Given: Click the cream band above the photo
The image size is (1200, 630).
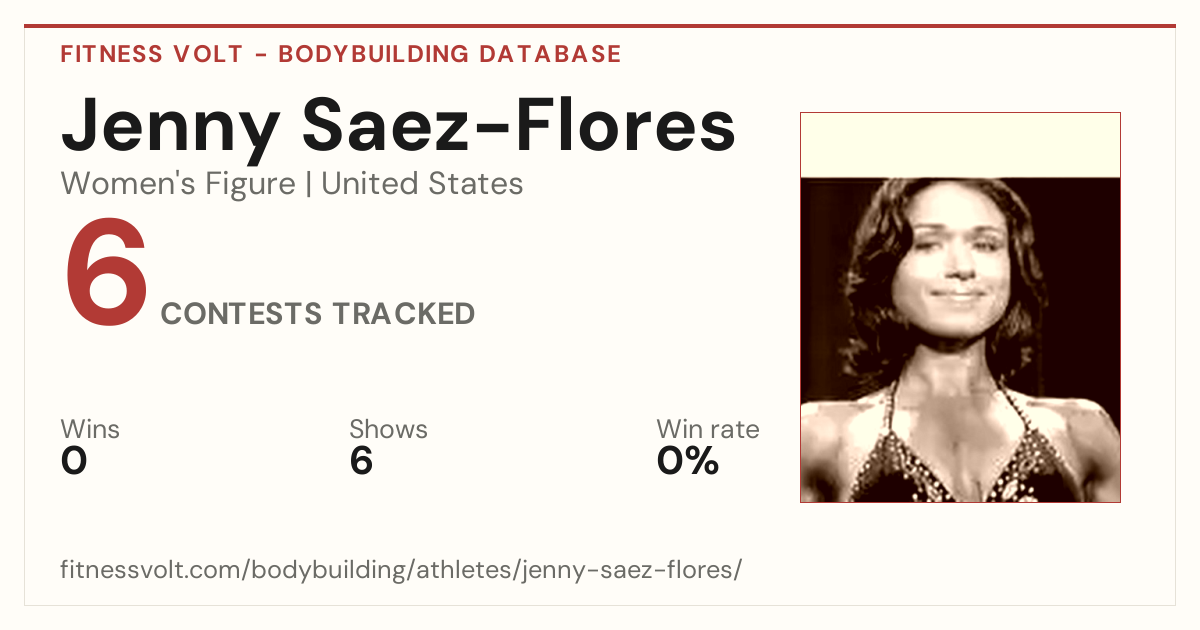Looking at the screenshot, I should [960, 145].
